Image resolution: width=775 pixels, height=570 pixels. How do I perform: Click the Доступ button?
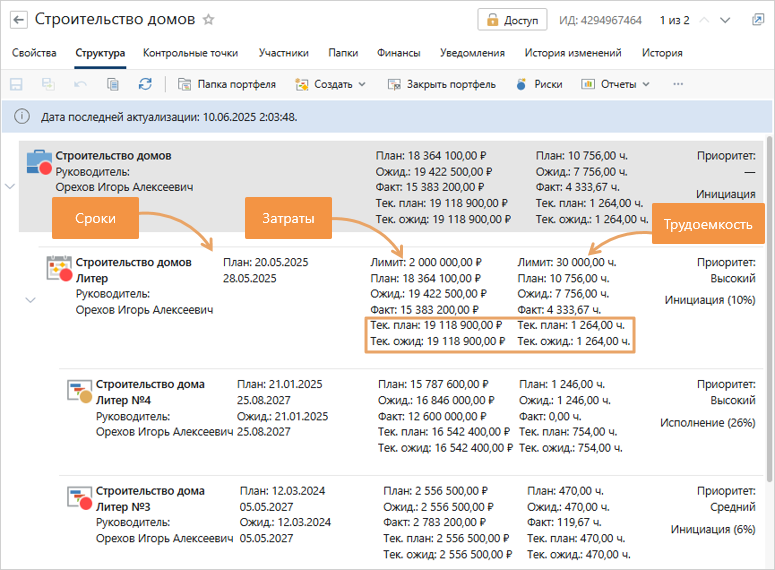click(x=511, y=20)
